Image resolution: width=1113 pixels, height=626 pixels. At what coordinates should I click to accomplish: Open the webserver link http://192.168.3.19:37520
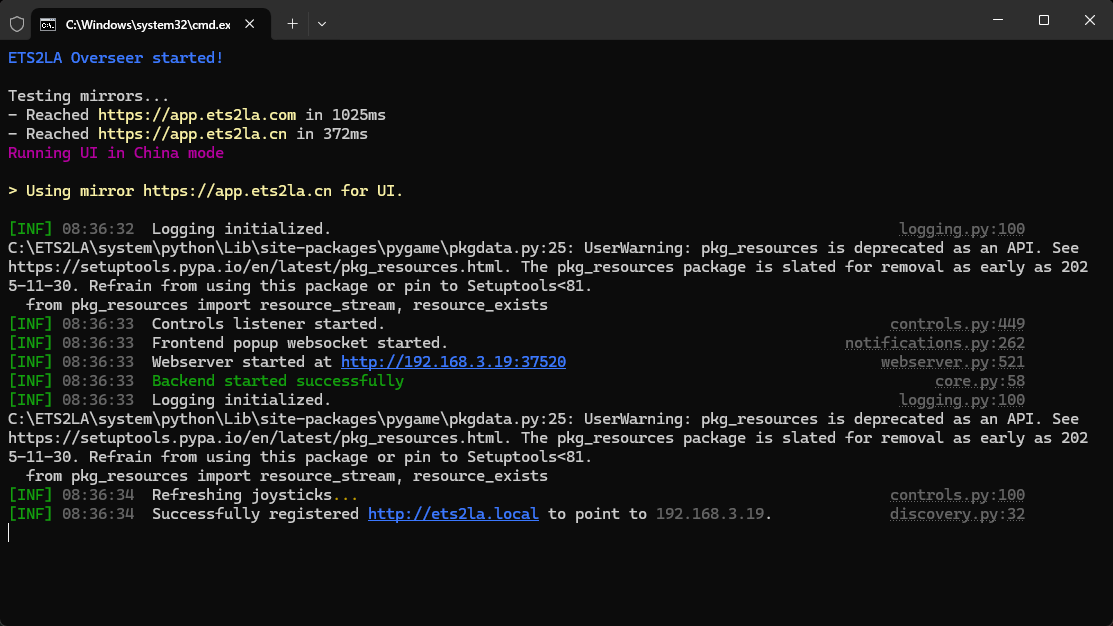[453, 362]
